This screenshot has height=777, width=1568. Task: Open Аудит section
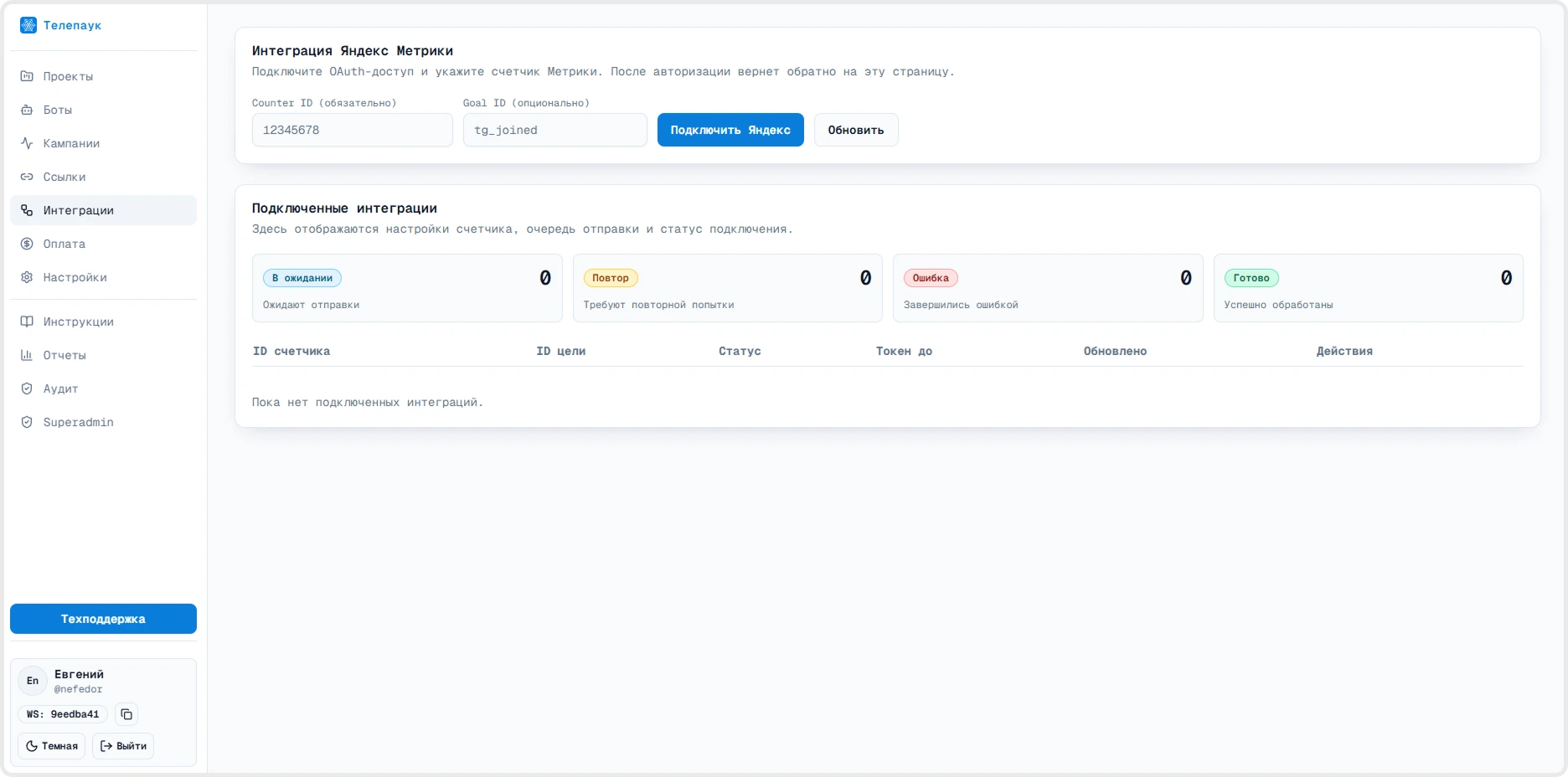[103, 388]
